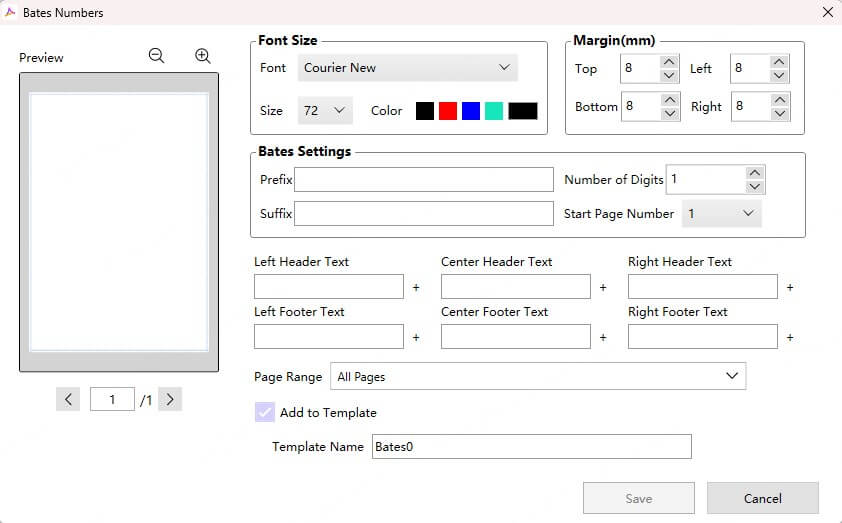The height and width of the screenshot is (523, 842).
Task: Uncheck the Add to Template checkbox
Action: [x=264, y=412]
